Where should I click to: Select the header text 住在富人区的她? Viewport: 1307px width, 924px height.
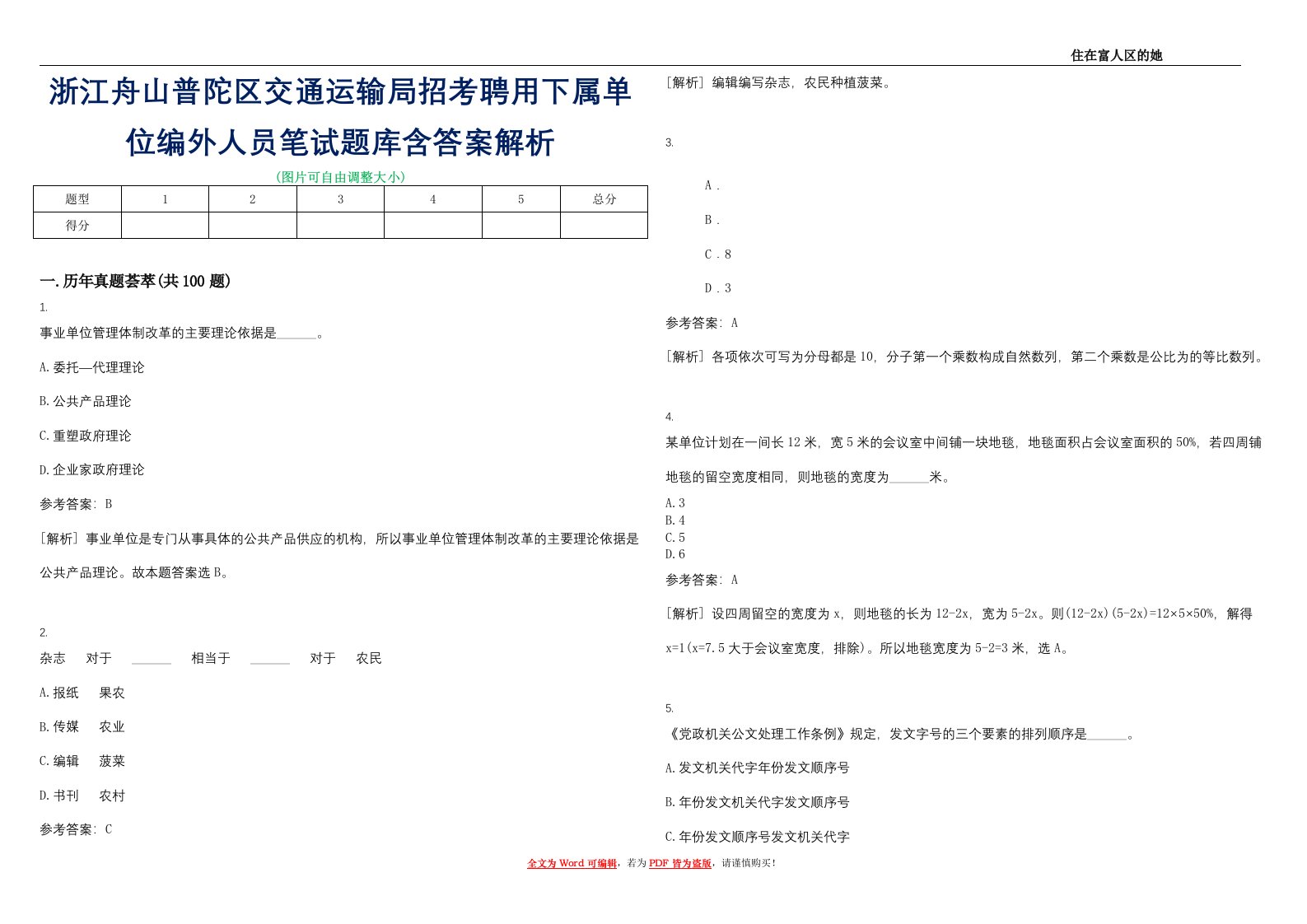(x=1116, y=55)
